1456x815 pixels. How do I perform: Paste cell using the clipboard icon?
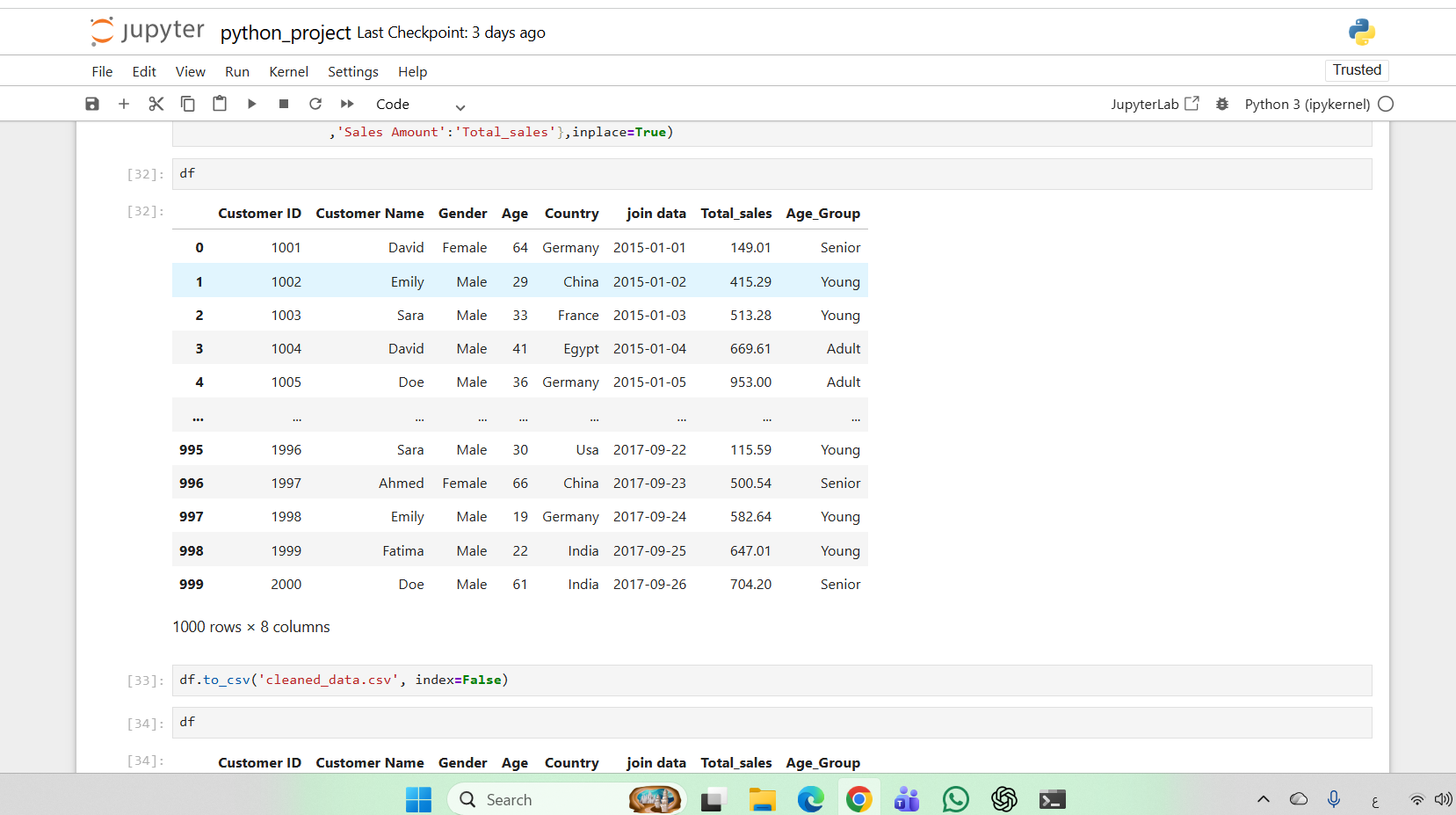[x=220, y=104]
